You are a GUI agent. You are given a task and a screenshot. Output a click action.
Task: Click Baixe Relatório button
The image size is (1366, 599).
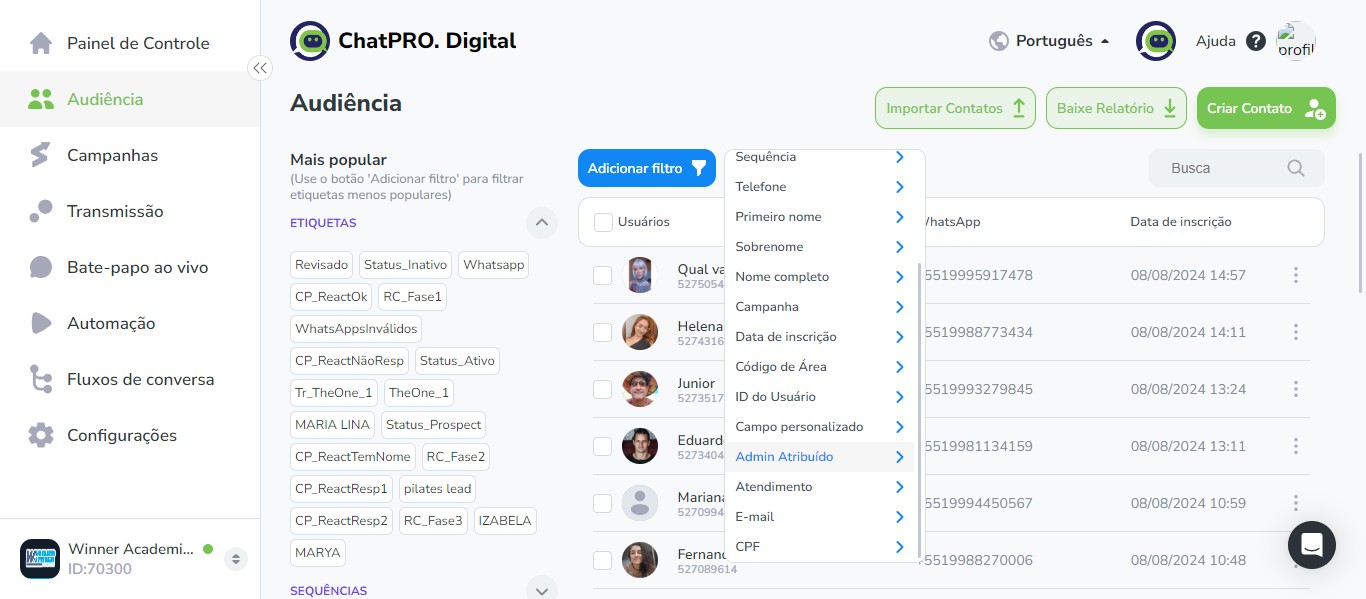(x=1116, y=108)
